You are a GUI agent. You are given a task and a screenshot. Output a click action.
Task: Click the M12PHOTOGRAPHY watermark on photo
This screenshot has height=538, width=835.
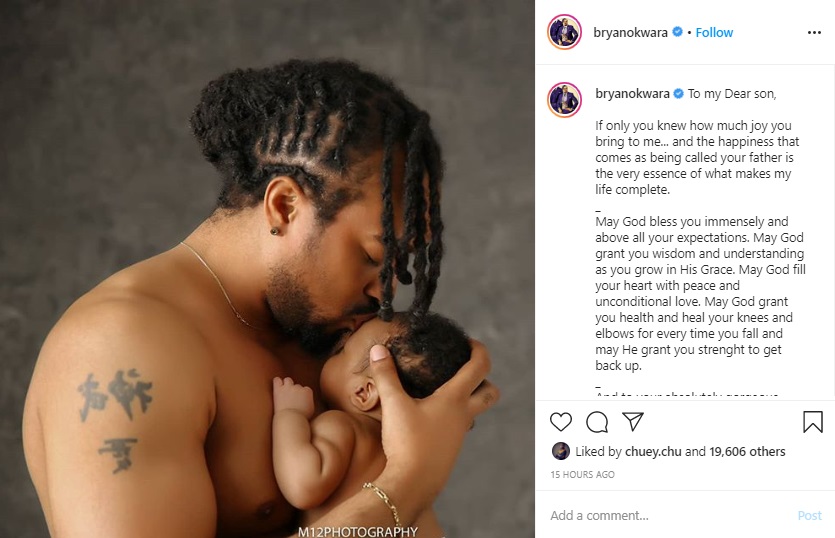[357, 532]
